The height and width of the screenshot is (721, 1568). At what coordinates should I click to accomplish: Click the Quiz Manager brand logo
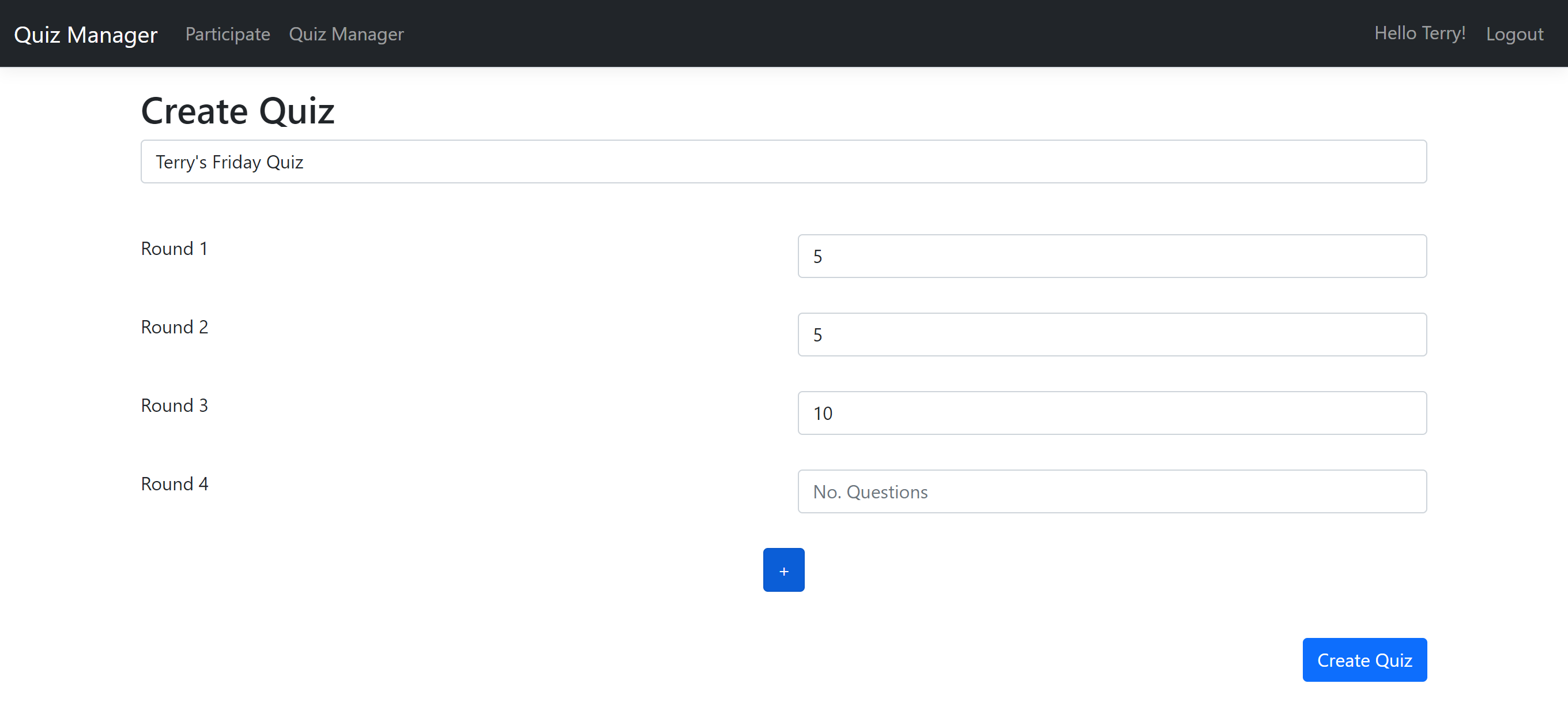coord(85,34)
